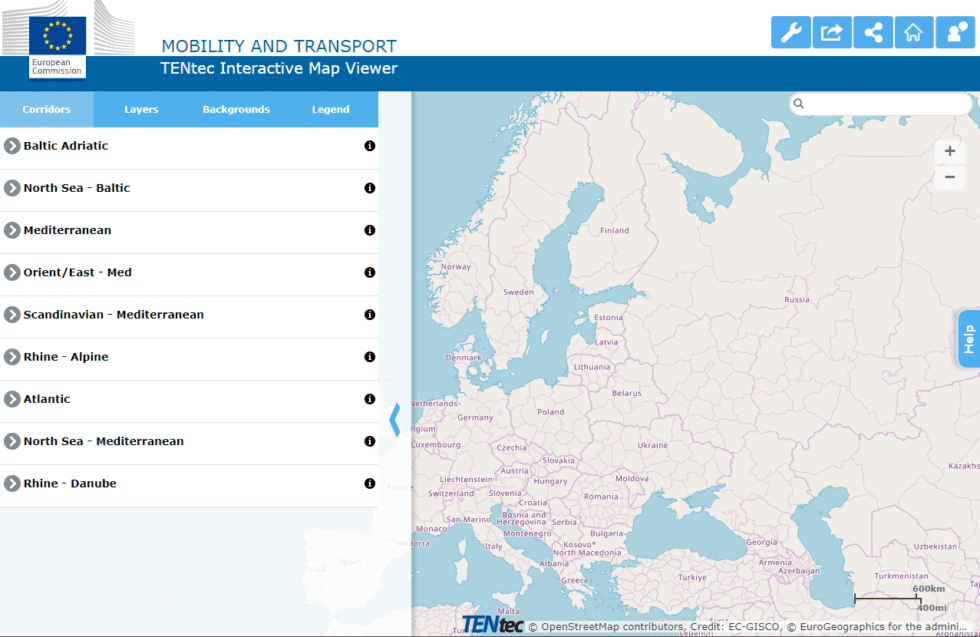Open the social share icon
The width and height of the screenshot is (980, 637).
[x=873, y=32]
